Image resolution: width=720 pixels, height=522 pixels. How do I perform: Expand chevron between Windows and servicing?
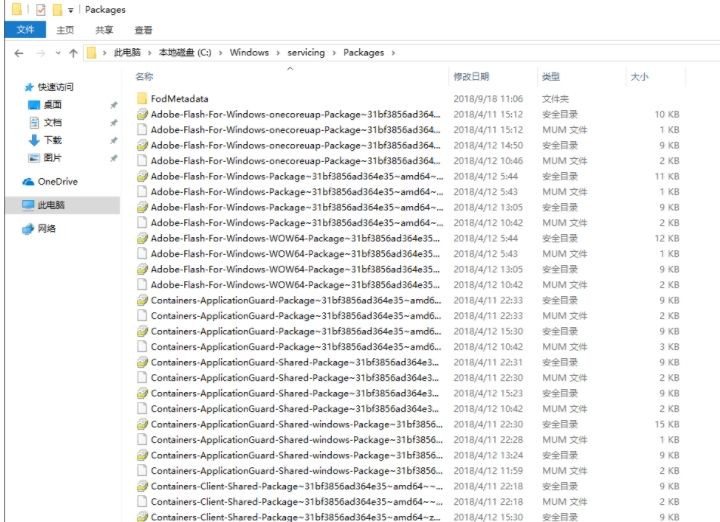point(278,53)
